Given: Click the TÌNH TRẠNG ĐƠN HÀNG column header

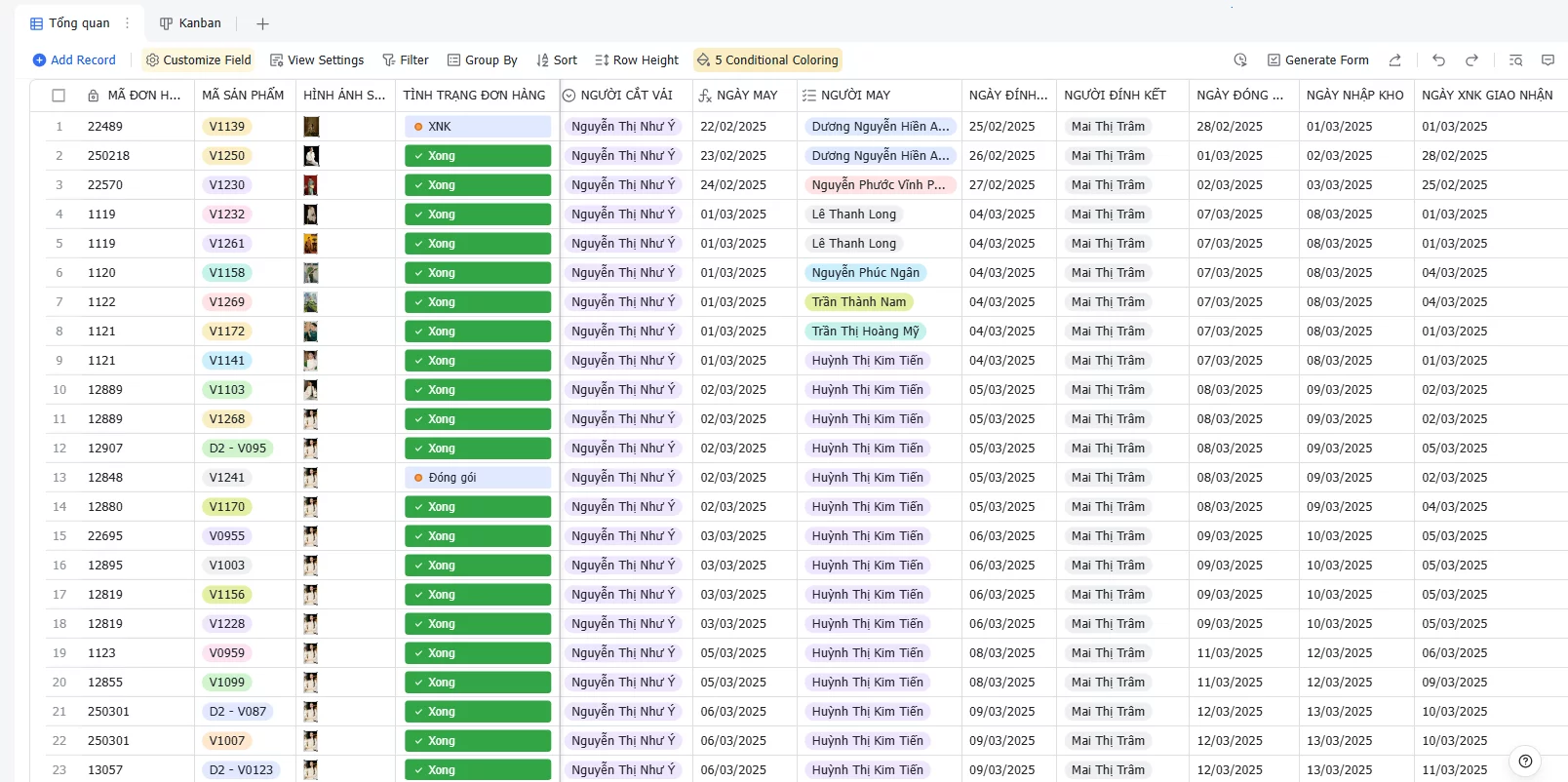Looking at the screenshot, I should point(477,96).
